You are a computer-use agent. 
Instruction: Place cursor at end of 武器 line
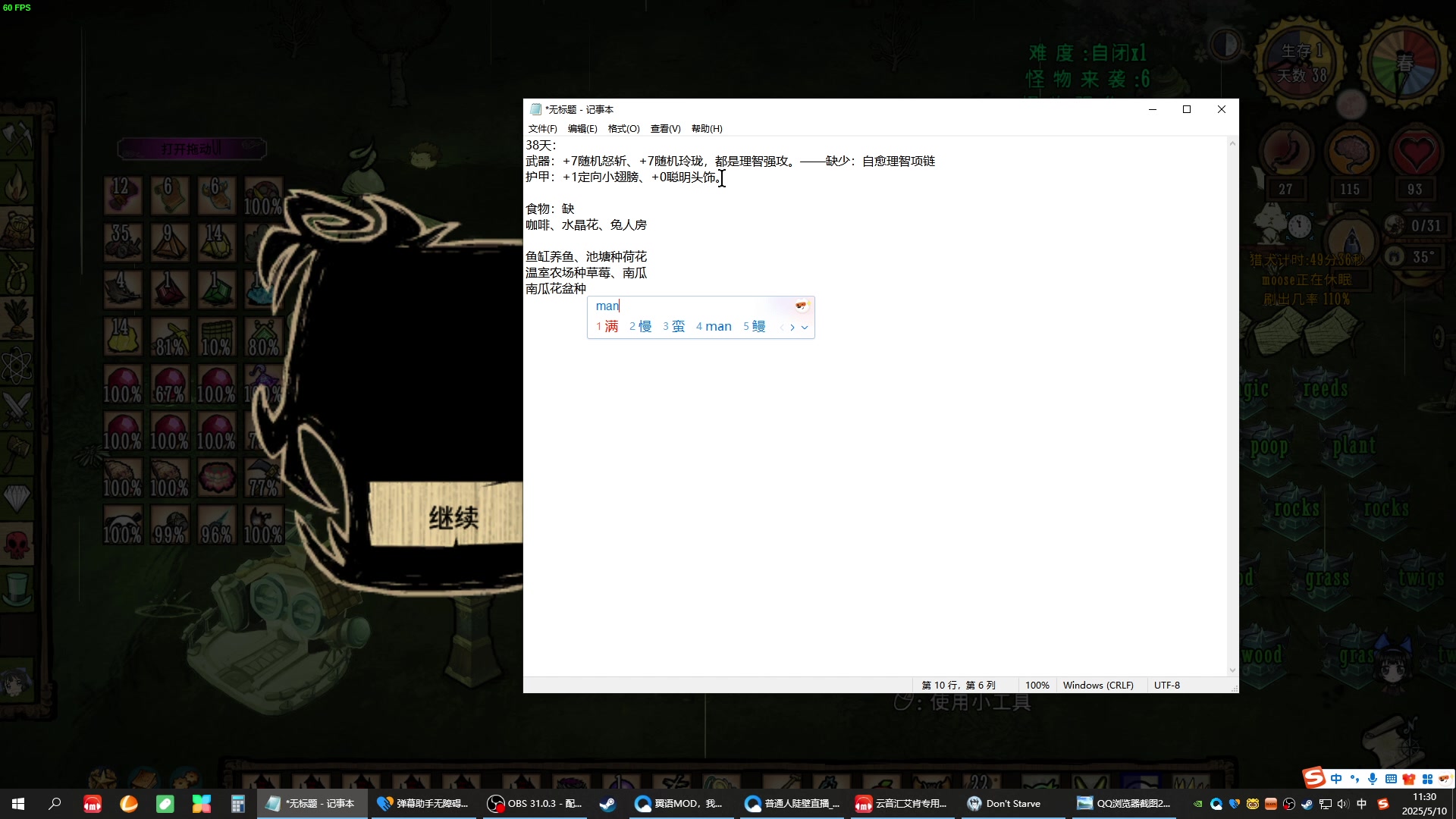tap(937, 162)
